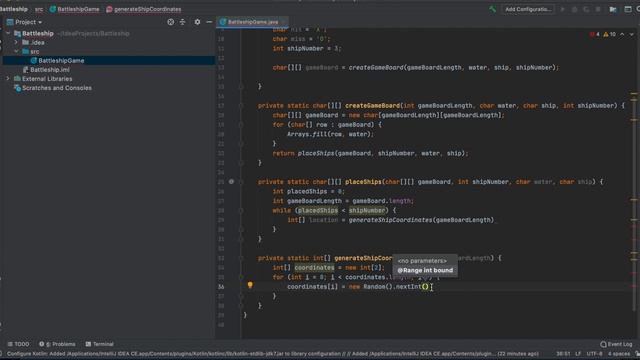Open Project Structure from the toolbar icon
Image resolution: width=640 pixels, height=360 pixels.
click(613, 9)
